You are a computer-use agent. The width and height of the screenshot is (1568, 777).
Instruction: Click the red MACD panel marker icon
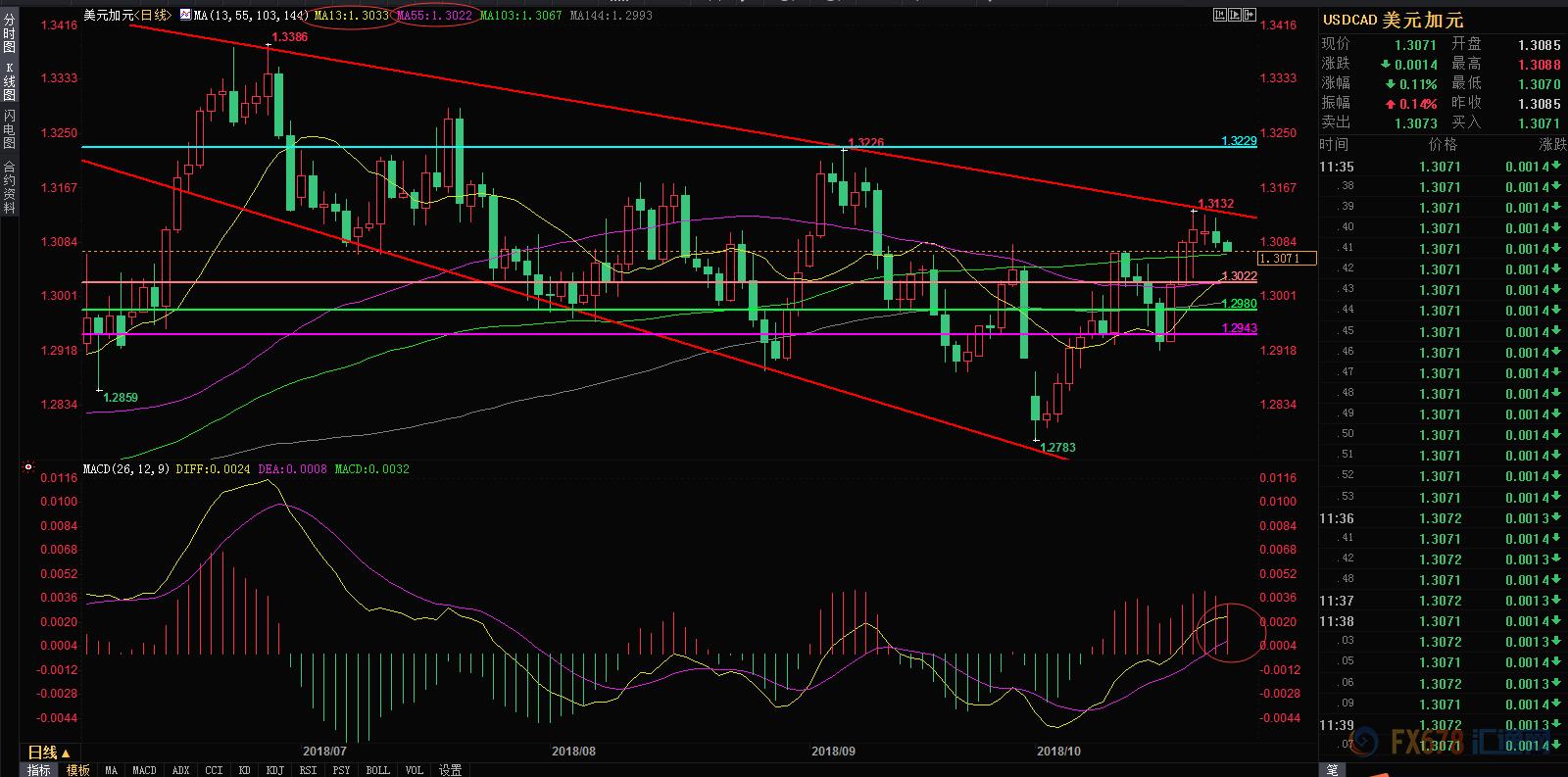click(x=27, y=468)
